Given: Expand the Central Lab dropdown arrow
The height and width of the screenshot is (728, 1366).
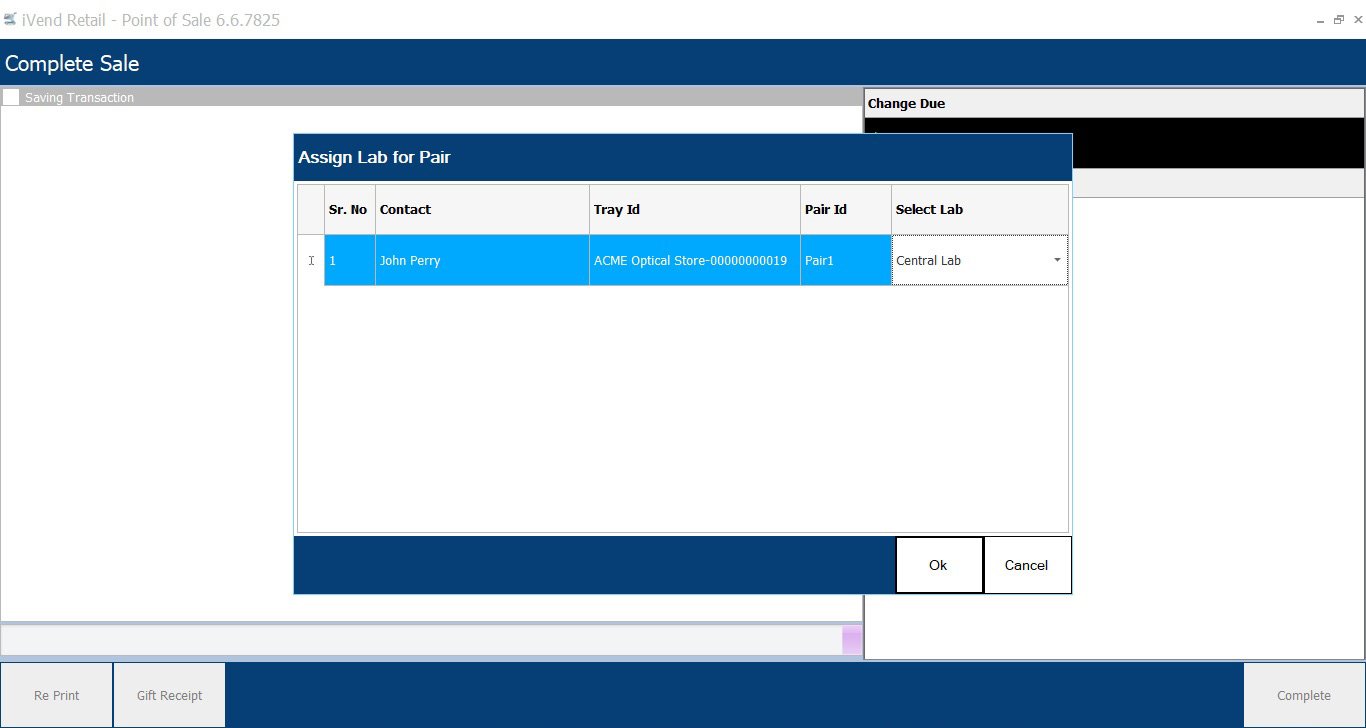Looking at the screenshot, I should tap(1057, 261).
